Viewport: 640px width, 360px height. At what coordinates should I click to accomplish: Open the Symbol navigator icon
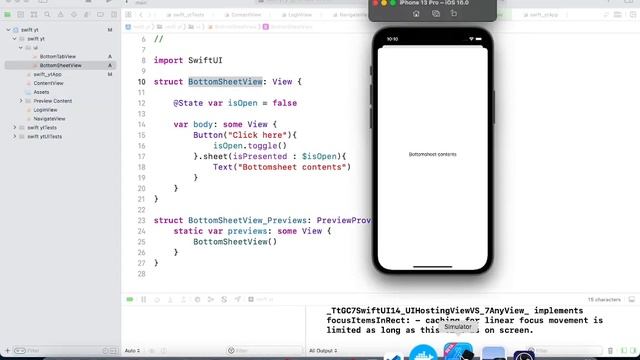pos(34,15)
